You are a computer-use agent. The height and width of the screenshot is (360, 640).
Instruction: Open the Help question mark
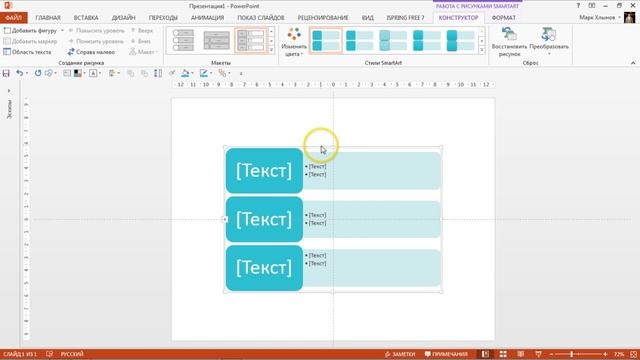578,6
